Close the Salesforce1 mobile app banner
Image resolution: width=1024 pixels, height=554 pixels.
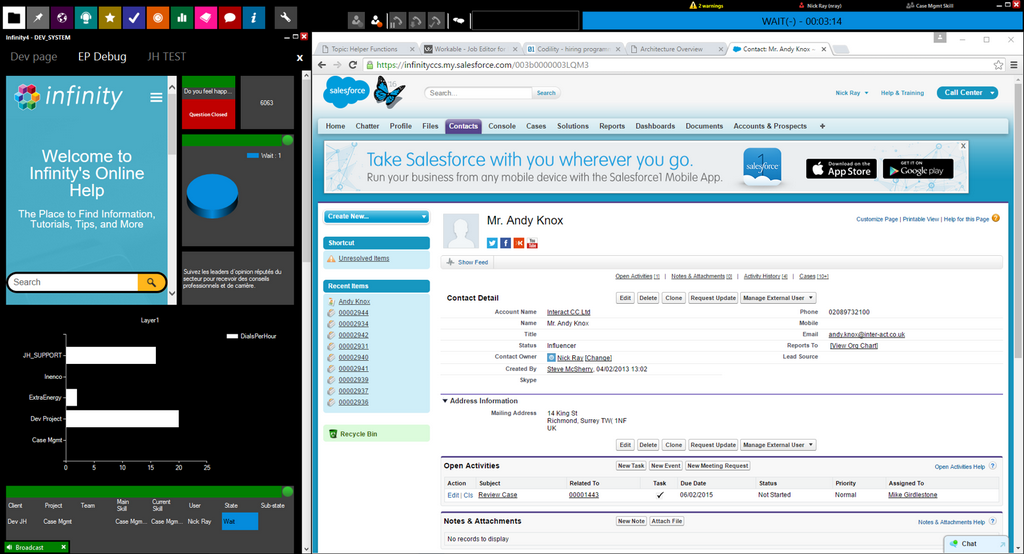963,146
